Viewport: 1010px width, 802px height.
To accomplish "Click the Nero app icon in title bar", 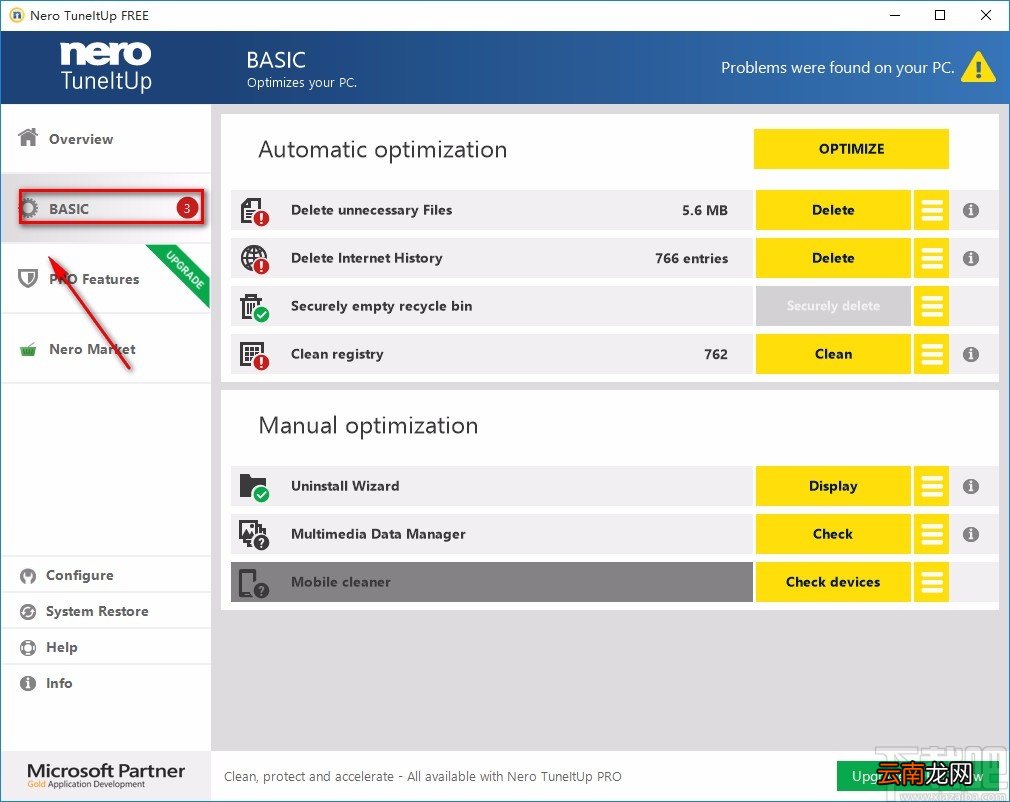I will [16, 15].
